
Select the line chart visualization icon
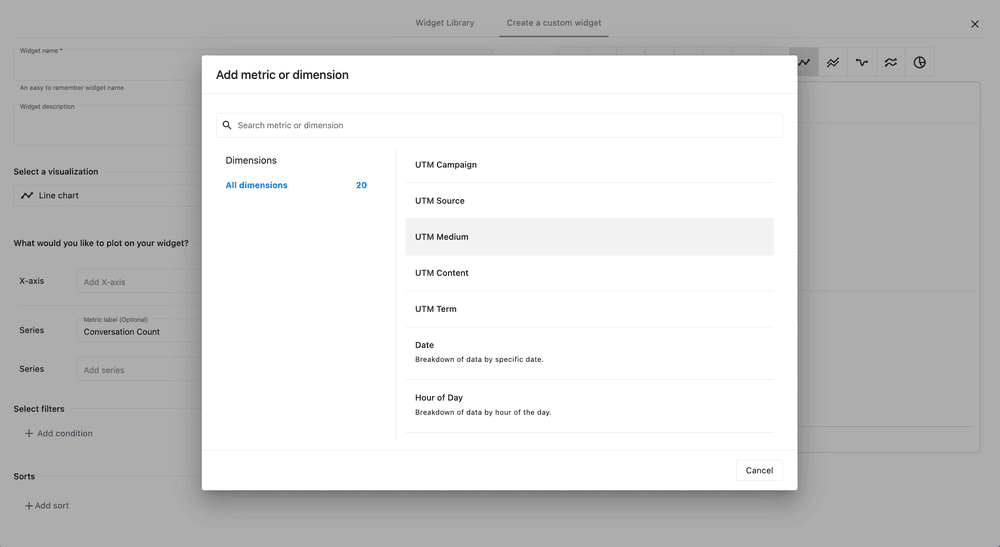tap(804, 62)
